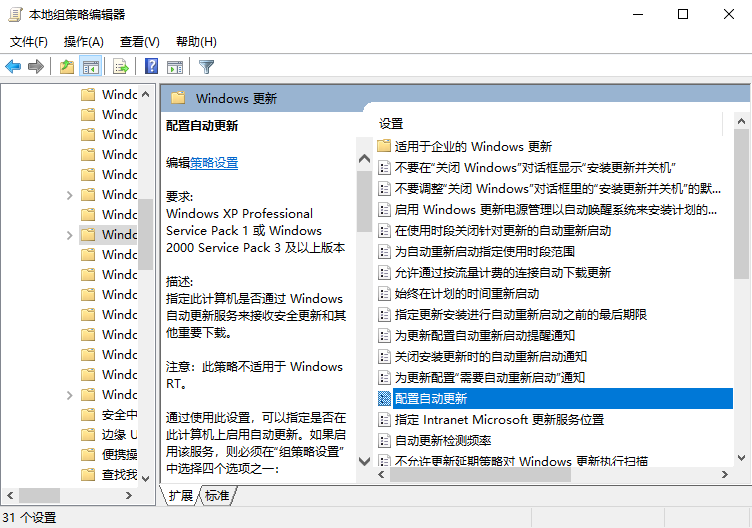Screen dimensions: 752x528
Task: Select the 安全中 tree folder
Action: point(119,414)
